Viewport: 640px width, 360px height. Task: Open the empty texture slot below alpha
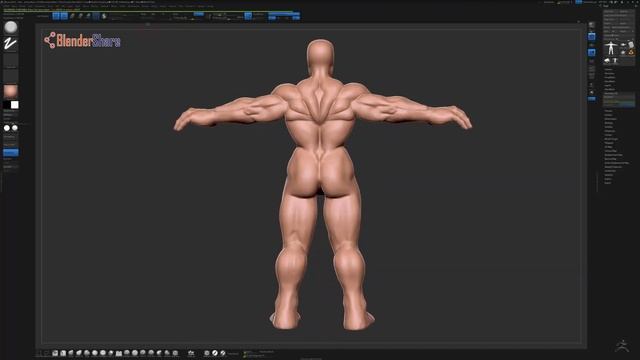pyautogui.click(x=11, y=76)
